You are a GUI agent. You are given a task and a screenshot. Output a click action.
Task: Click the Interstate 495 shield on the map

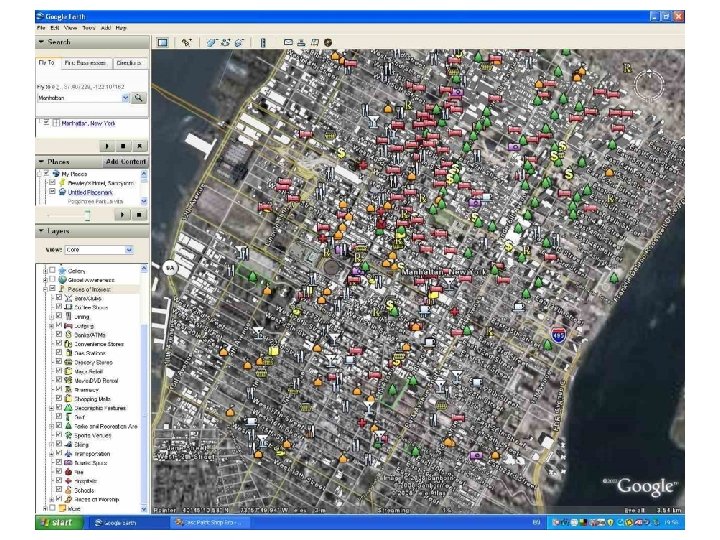(558, 334)
